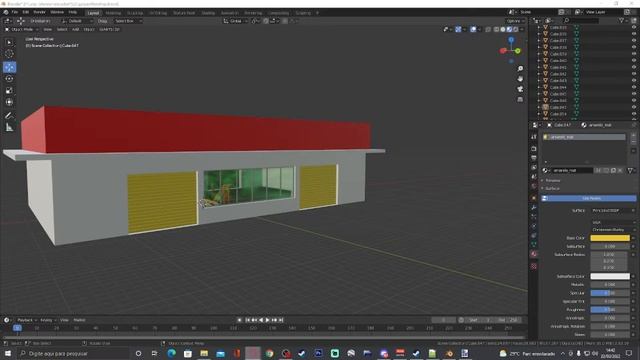Viewport: 640px width, 360px height.
Task: Play the animation in timeline
Action: tap(267, 320)
